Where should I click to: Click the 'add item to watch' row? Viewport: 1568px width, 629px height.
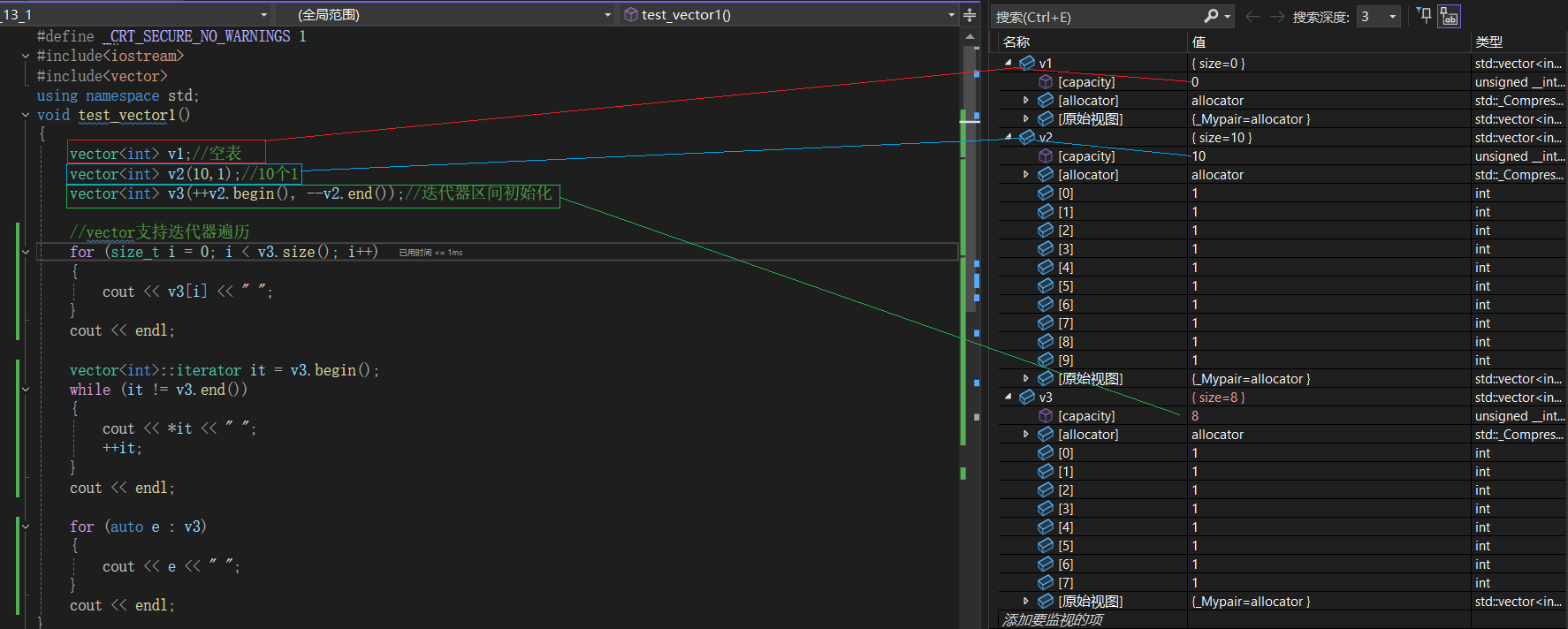click(1092, 619)
